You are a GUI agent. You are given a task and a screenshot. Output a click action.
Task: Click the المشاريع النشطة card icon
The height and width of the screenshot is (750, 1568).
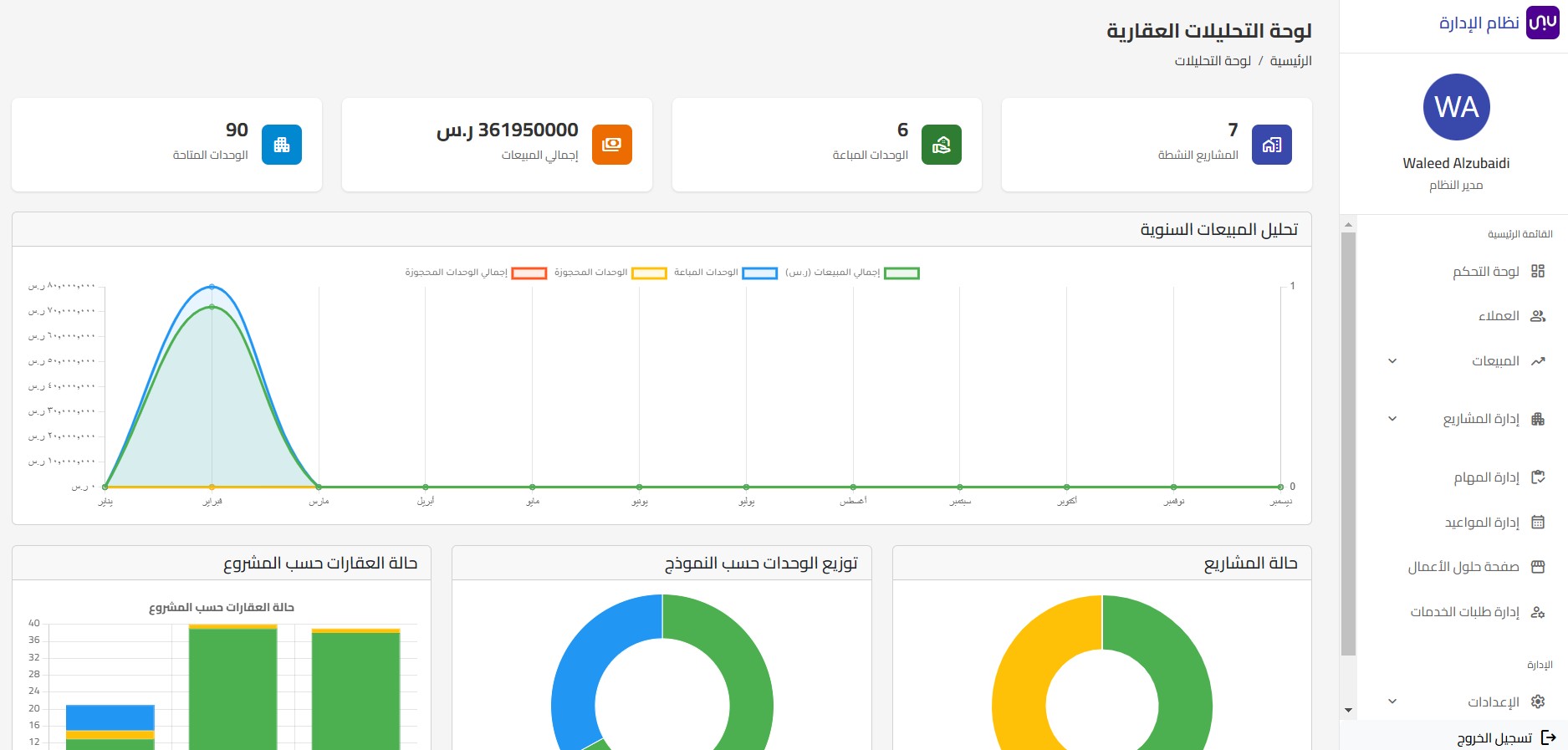1272,145
